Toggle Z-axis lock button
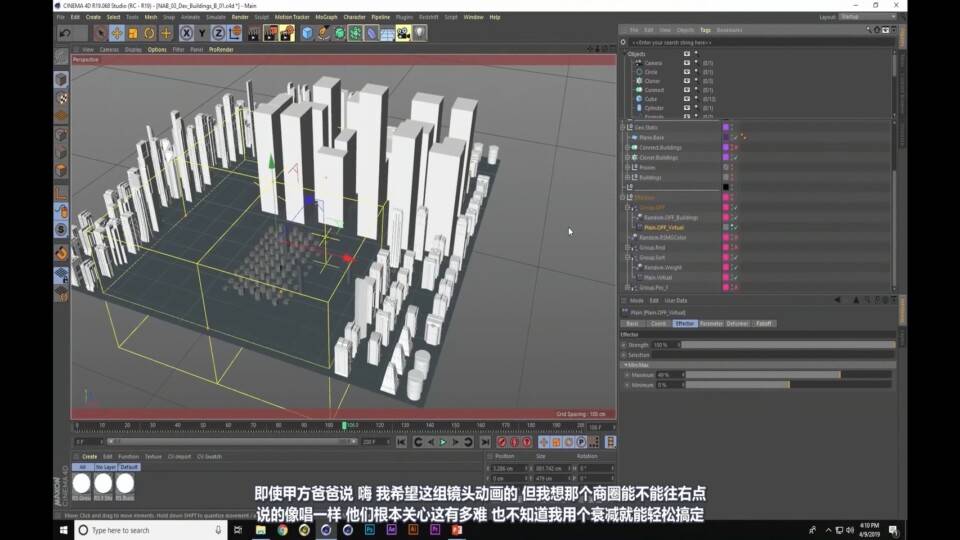This screenshot has height=540, width=960. 218,33
